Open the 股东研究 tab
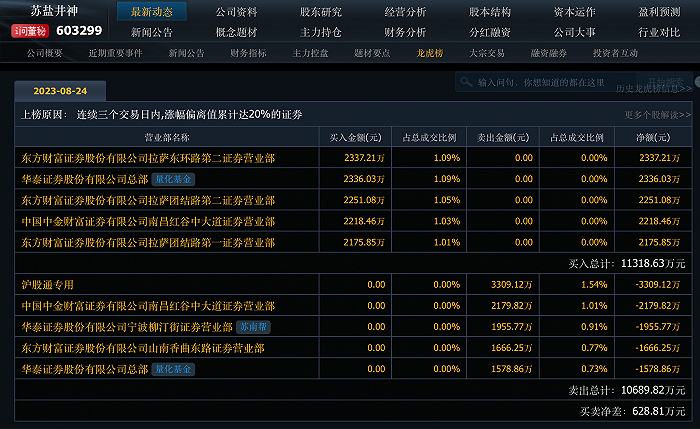 pyautogui.click(x=320, y=12)
